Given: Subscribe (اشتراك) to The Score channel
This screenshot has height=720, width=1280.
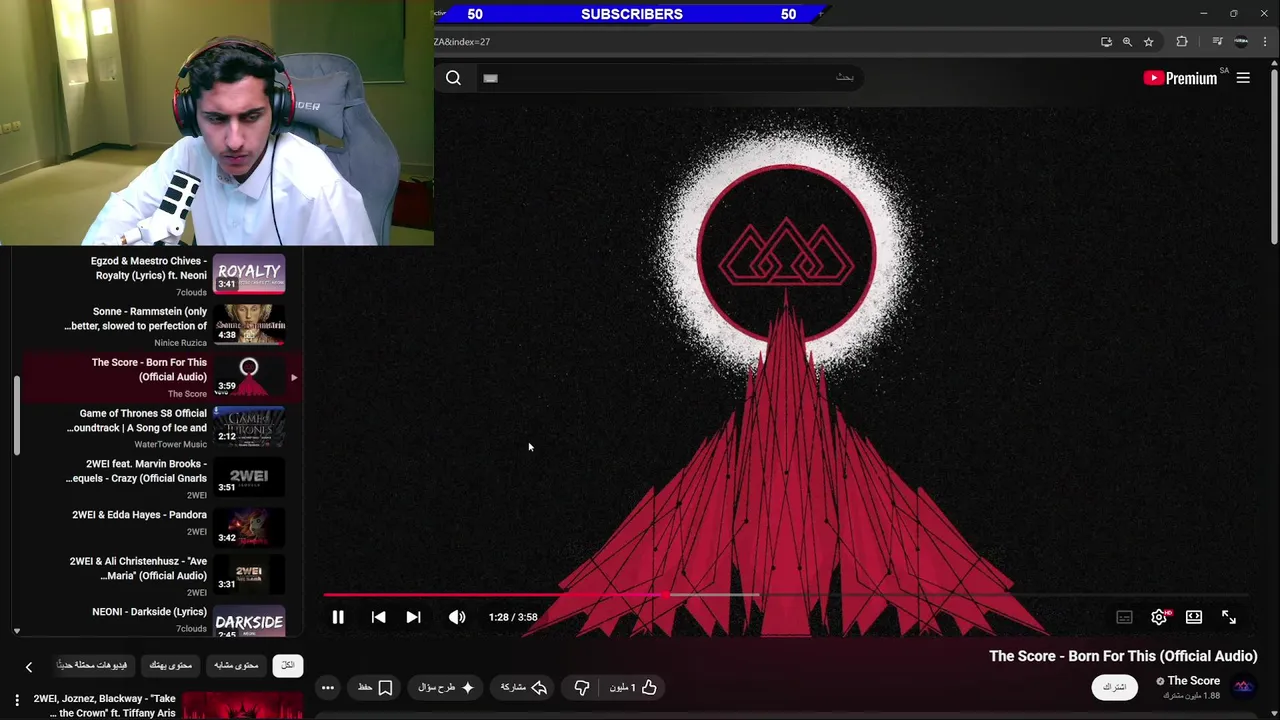Looking at the screenshot, I should [x=1114, y=687].
